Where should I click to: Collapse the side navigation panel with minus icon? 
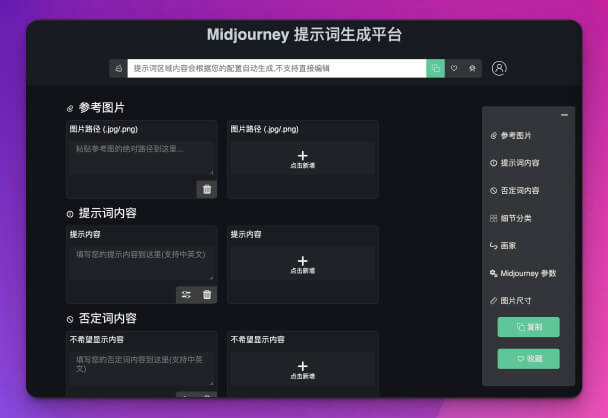pos(564,115)
